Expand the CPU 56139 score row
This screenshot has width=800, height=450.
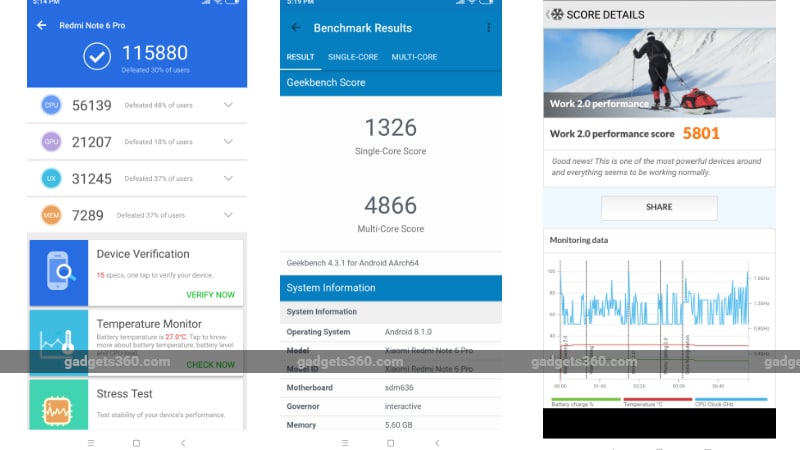coord(228,105)
